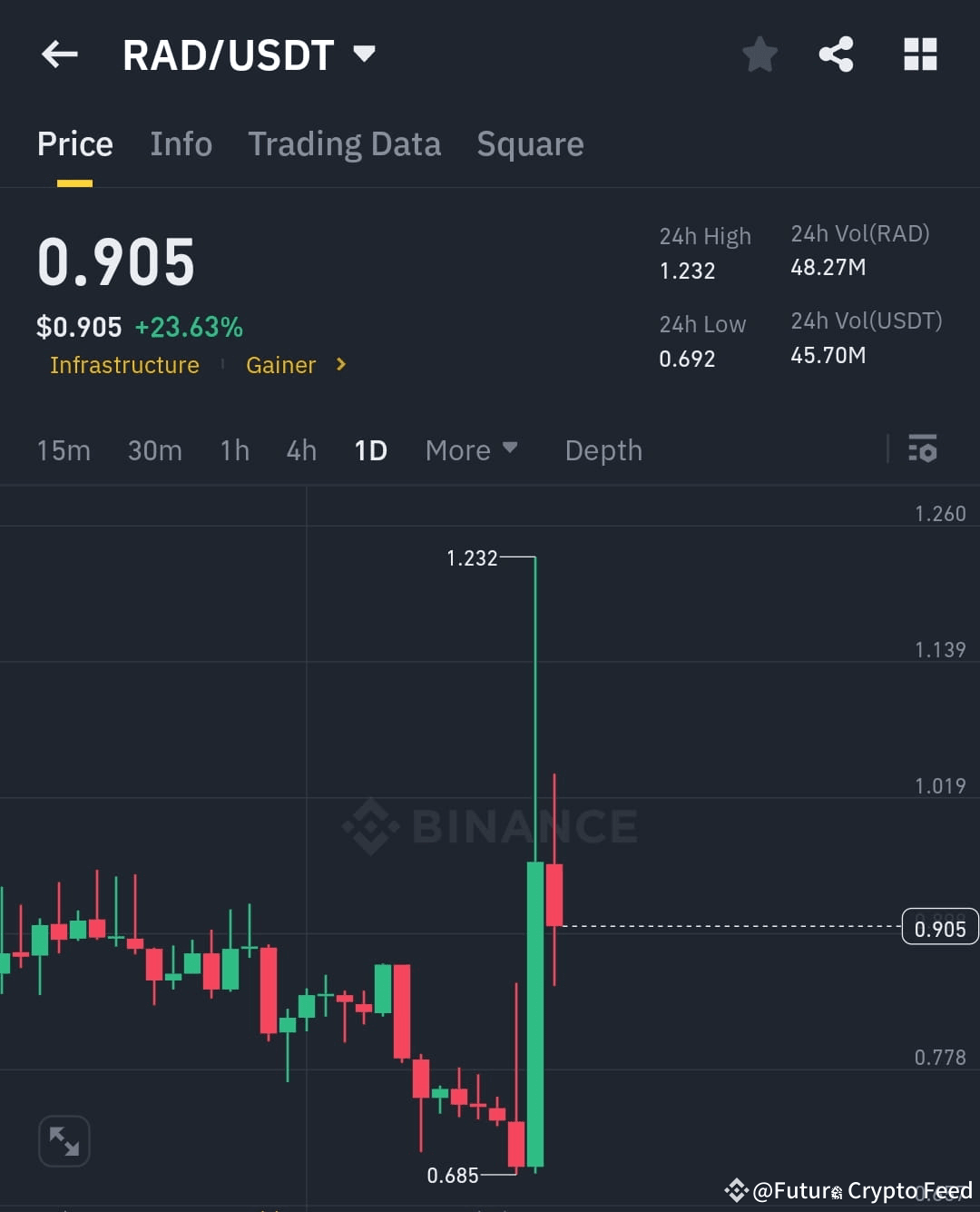Image resolution: width=980 pixels, height=1212 pixels.
Task: Switch candle interval to 1D
Action: tap(370, 449)
